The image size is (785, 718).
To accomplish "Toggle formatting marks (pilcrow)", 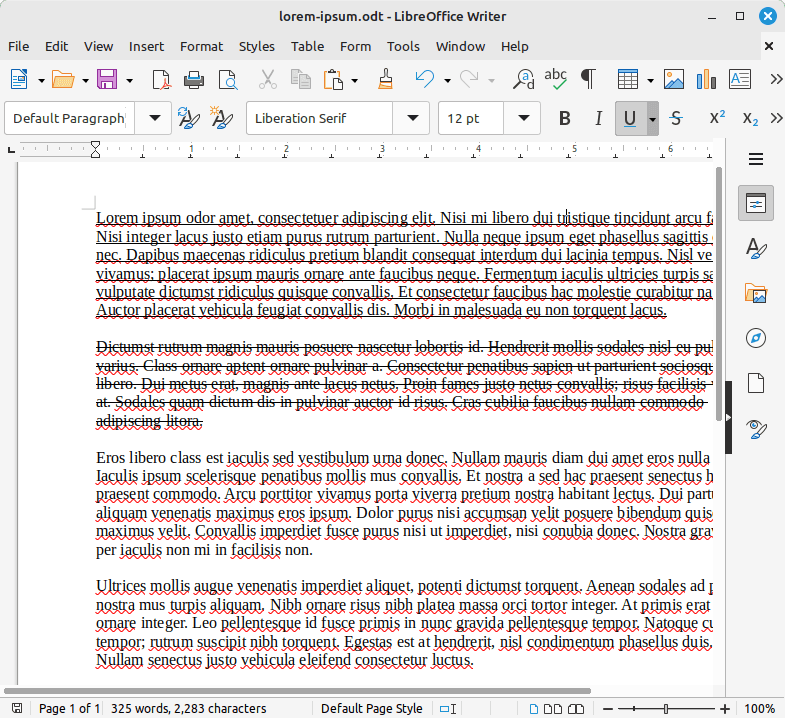I will (588, 80).
